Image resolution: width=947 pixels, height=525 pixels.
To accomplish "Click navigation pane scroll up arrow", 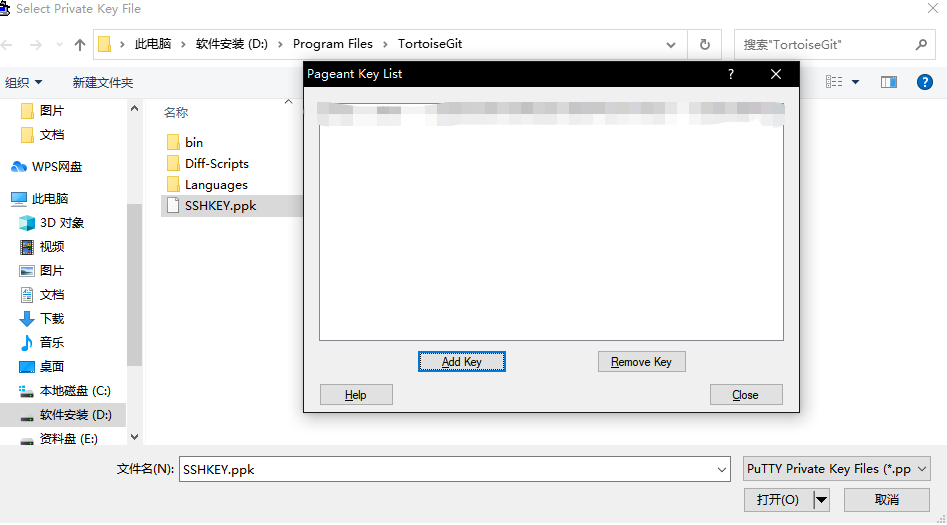I will coord(134,109).
